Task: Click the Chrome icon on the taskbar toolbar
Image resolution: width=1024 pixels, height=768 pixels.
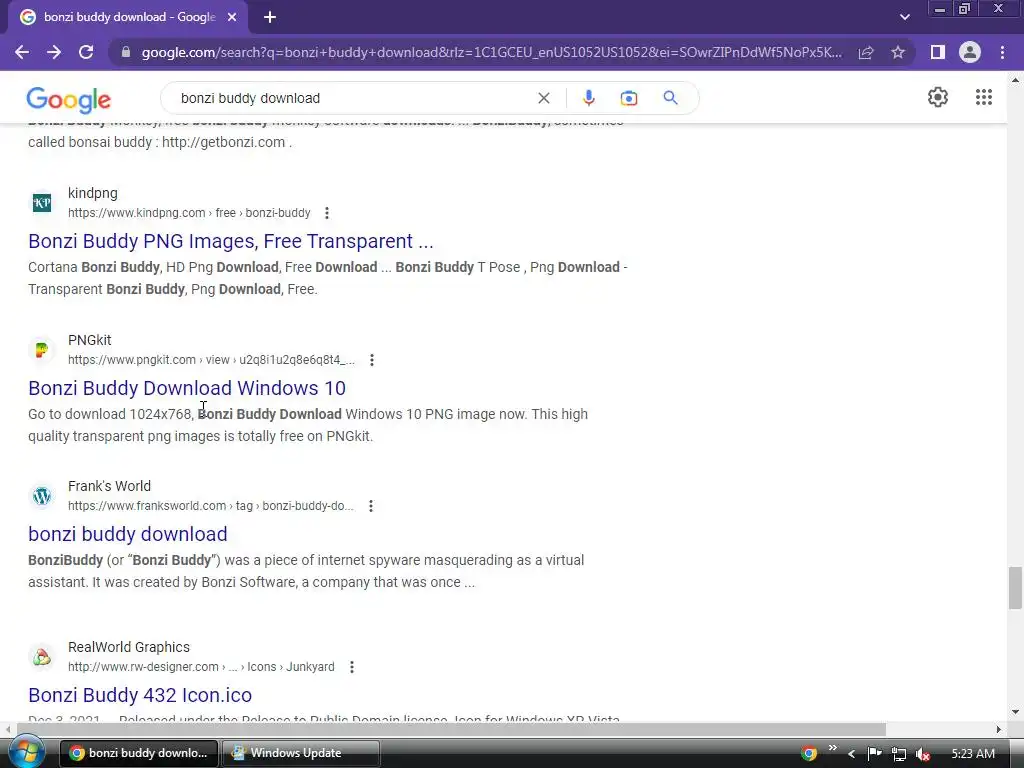Action: (x=808, y=753)
